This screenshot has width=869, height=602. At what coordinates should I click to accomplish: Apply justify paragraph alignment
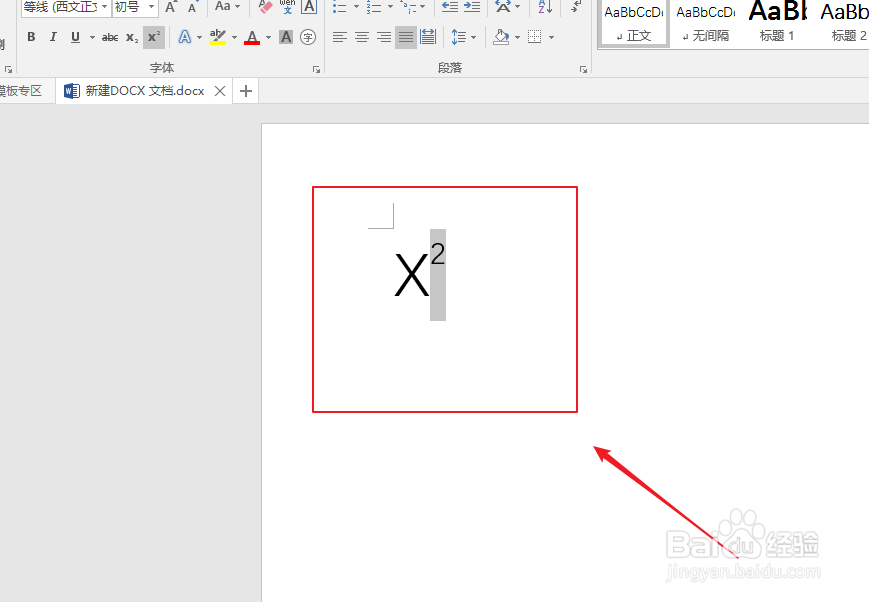(x=406, y=37)
